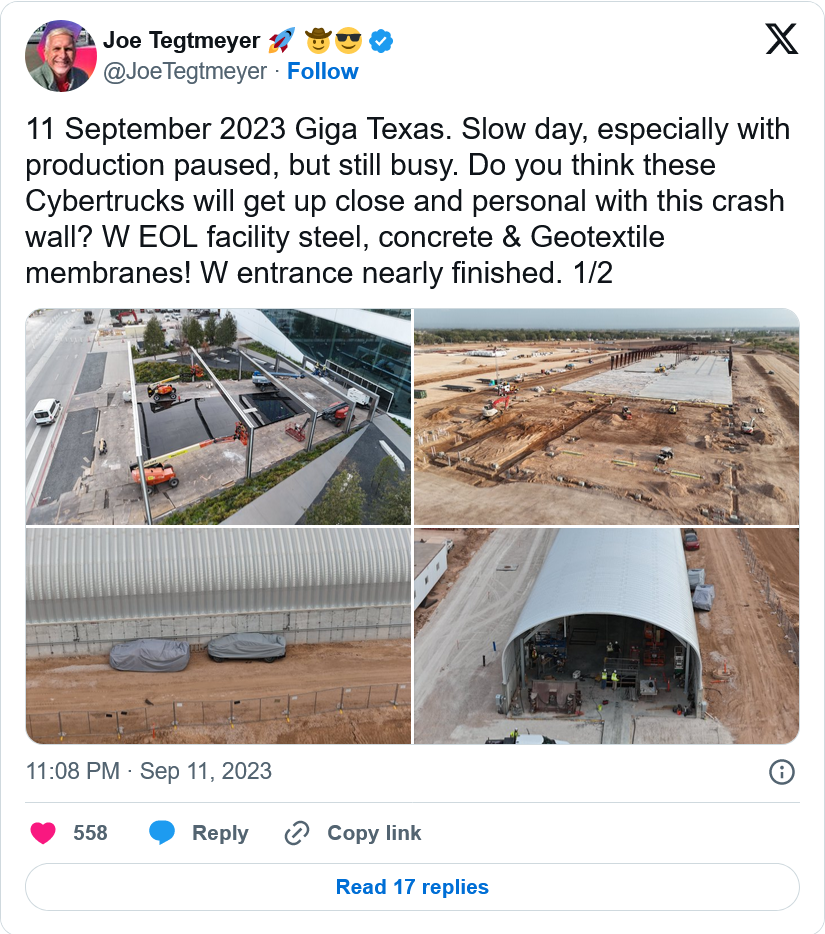Screen dimensions: 825x934
Task: Open the covered Cybertrucks photo
Action: [218, 636]
